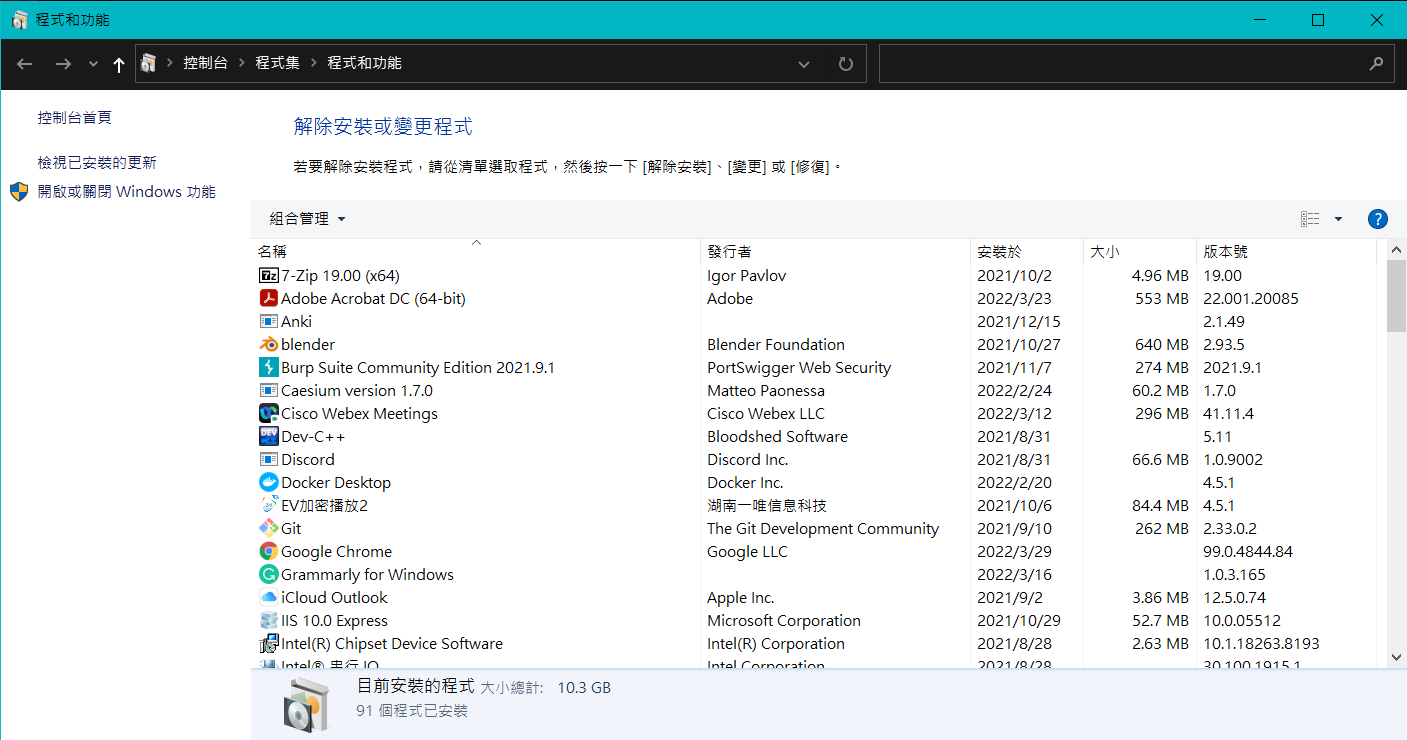
Task: Click The Git Development Community cell
Action: coord(823,528)
